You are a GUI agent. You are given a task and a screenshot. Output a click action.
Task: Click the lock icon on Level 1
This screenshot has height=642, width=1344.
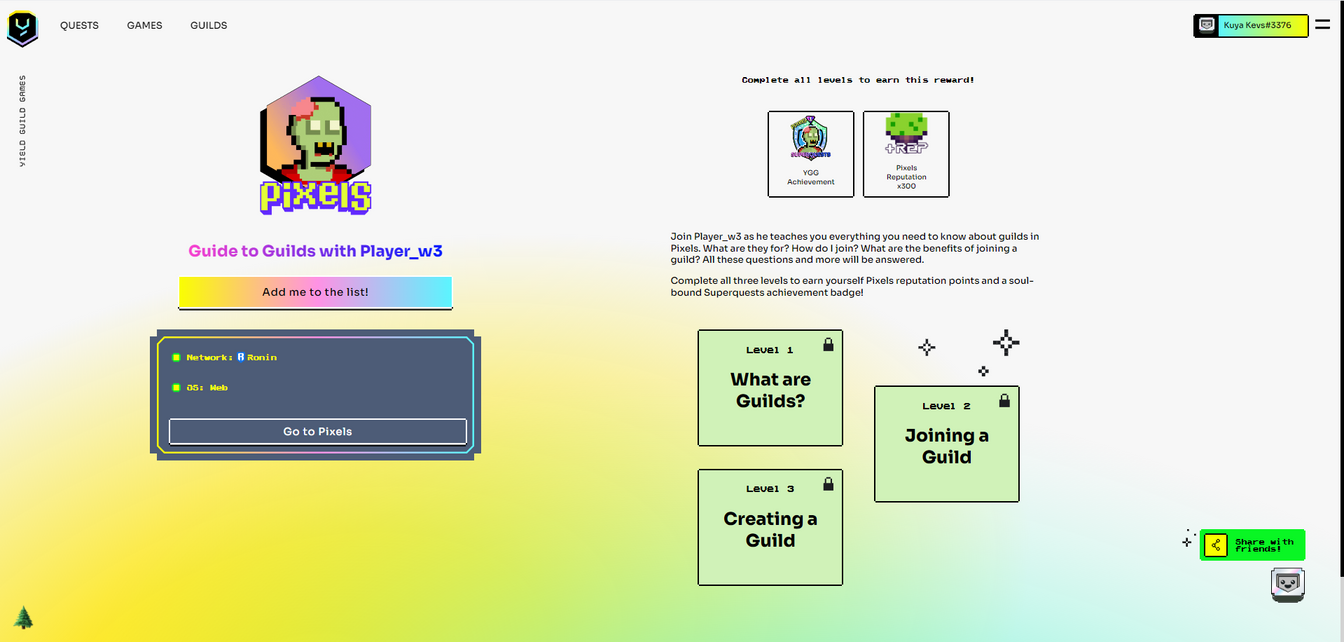(x=828, y=345)
